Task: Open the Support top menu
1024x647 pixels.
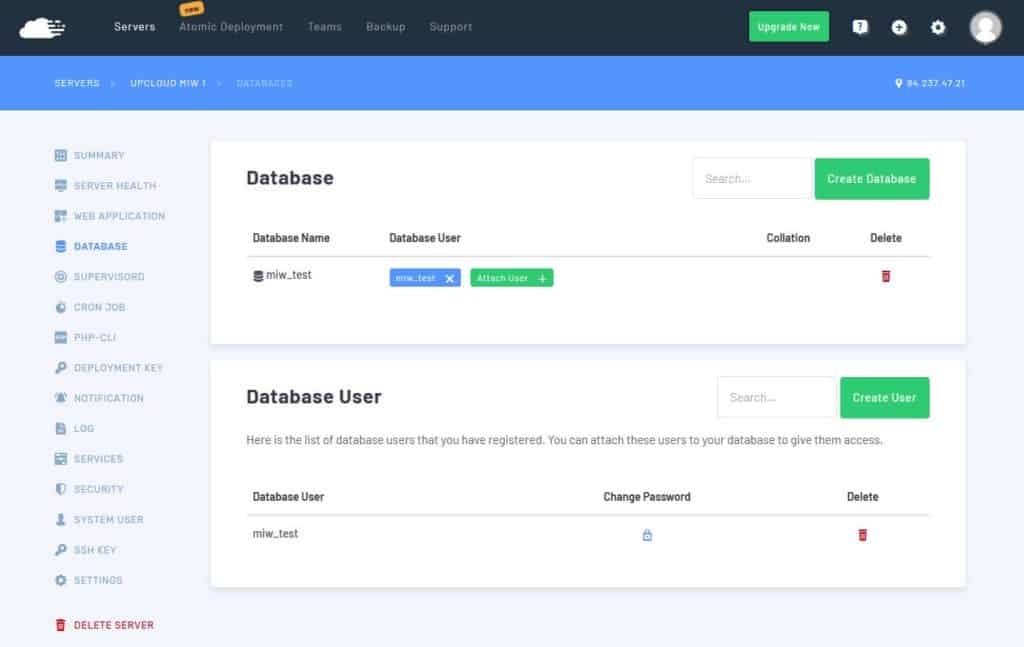Action: click(451, 27)
